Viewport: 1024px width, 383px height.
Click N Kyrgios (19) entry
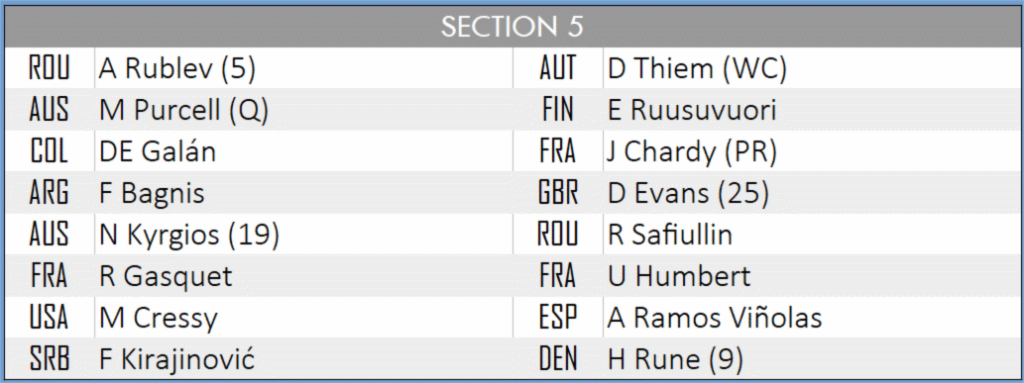[x=189, y=235]
